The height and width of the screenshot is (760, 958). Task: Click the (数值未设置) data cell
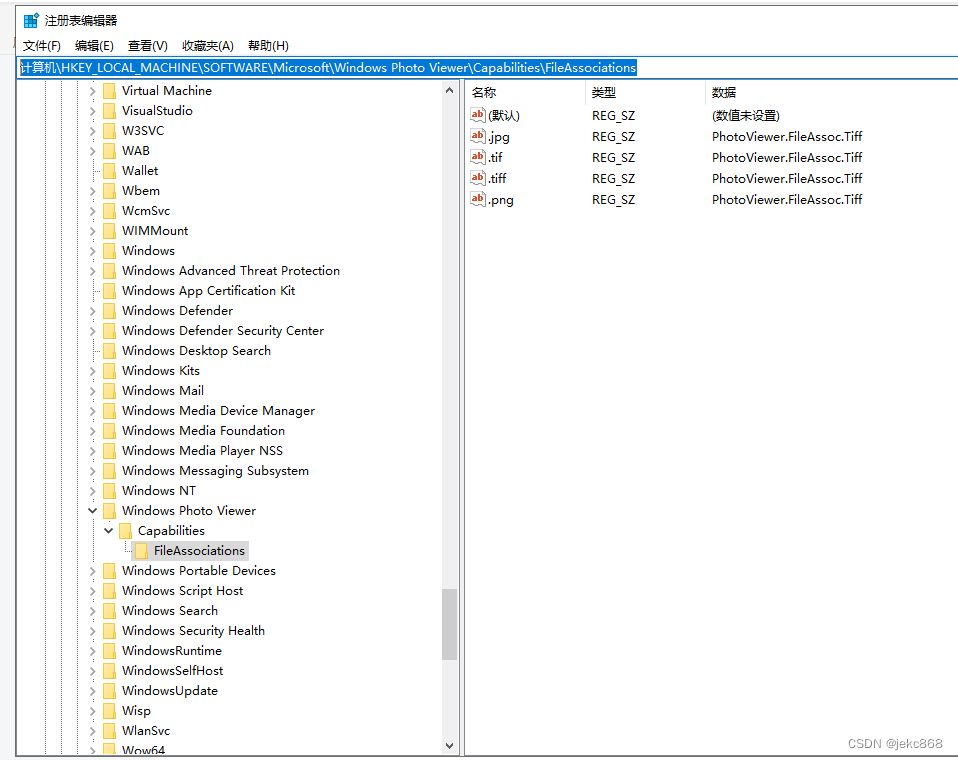click(745, 115)
